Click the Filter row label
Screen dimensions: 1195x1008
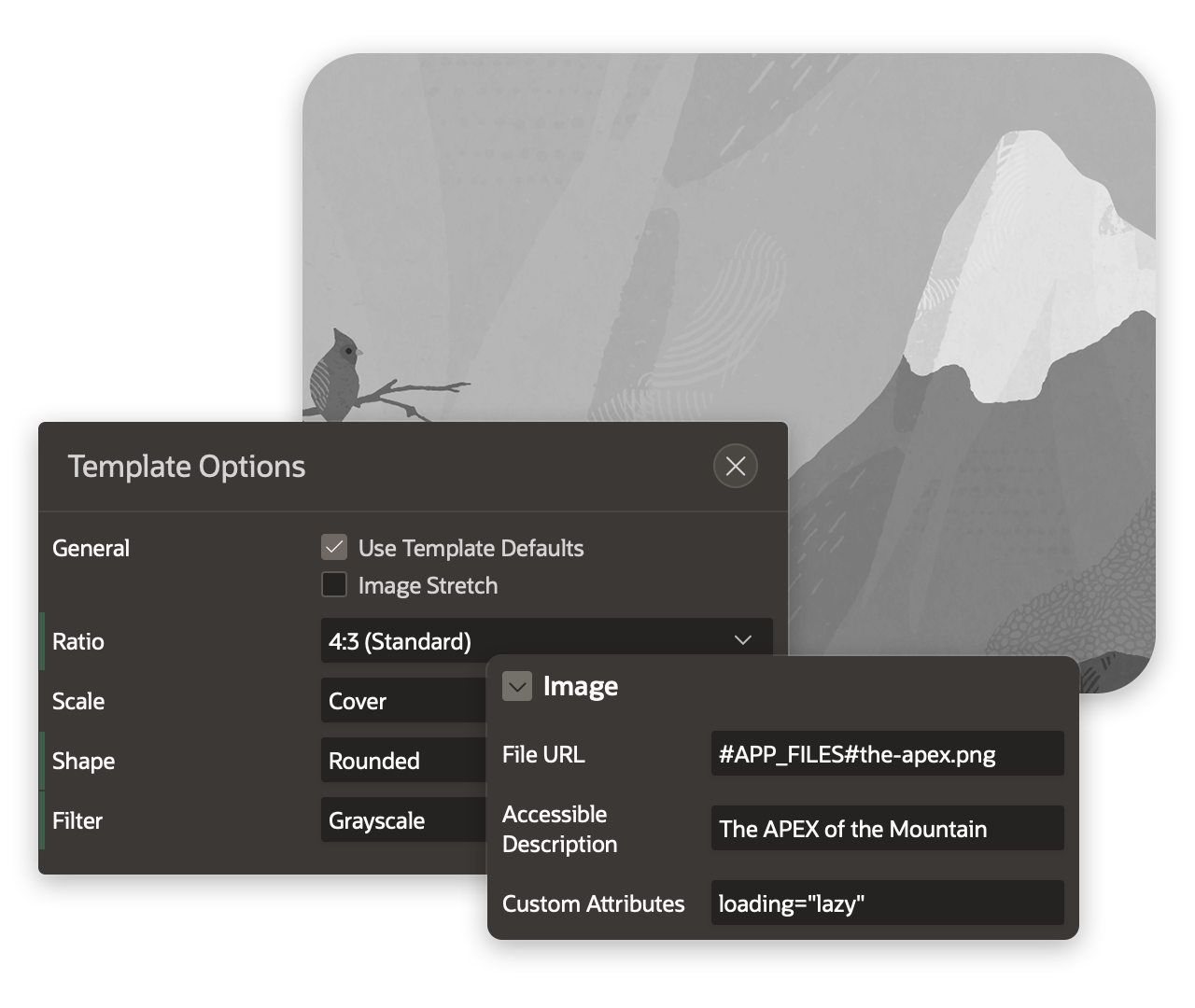tap(77, 820)
